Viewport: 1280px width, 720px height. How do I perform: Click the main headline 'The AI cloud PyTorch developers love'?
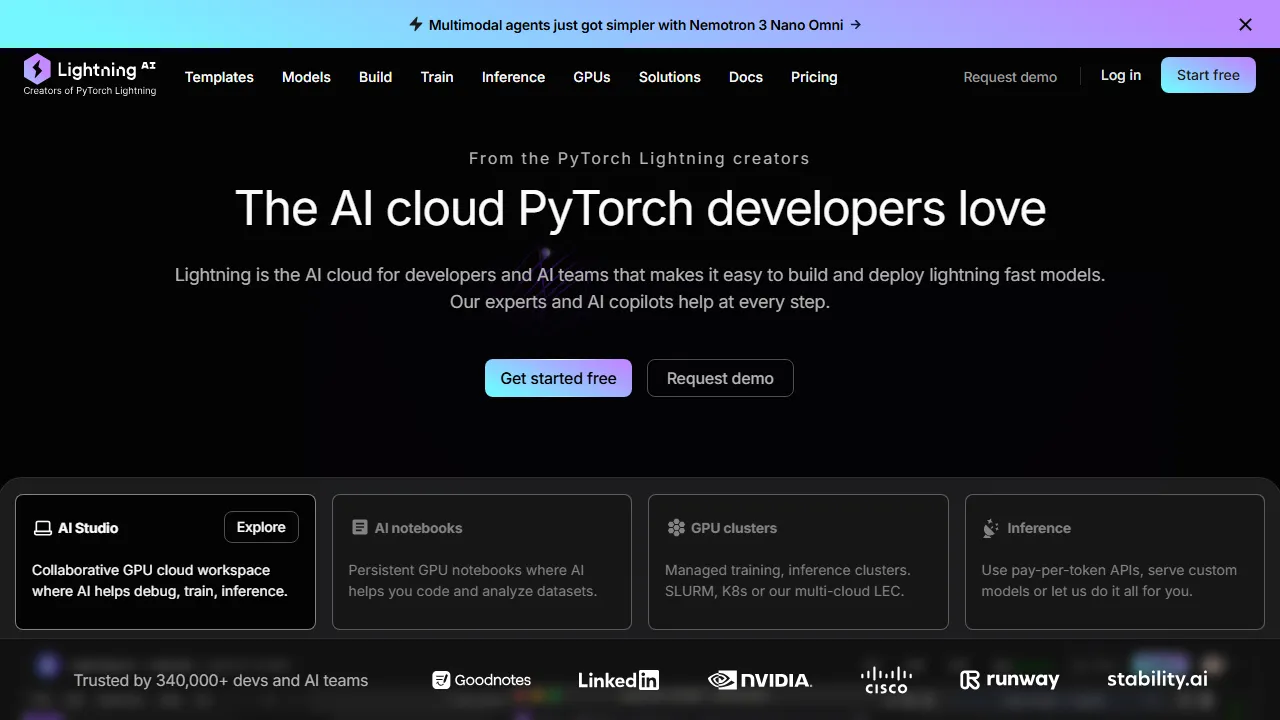click(x=640, y=208)
